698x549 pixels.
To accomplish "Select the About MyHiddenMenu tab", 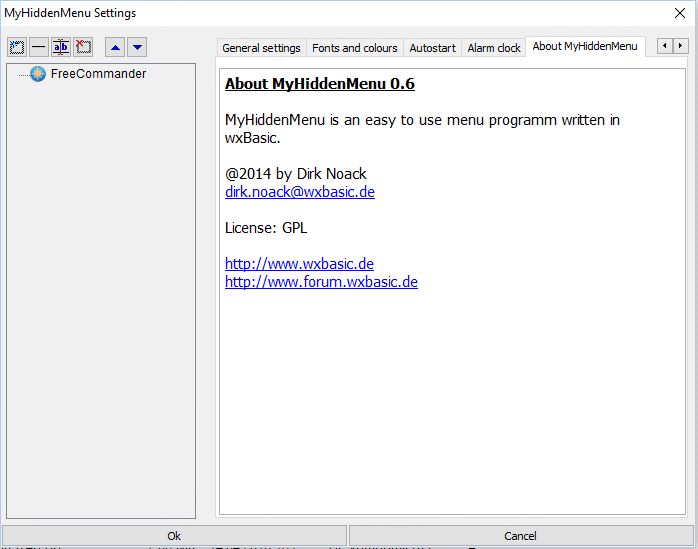I will [585, 46].
